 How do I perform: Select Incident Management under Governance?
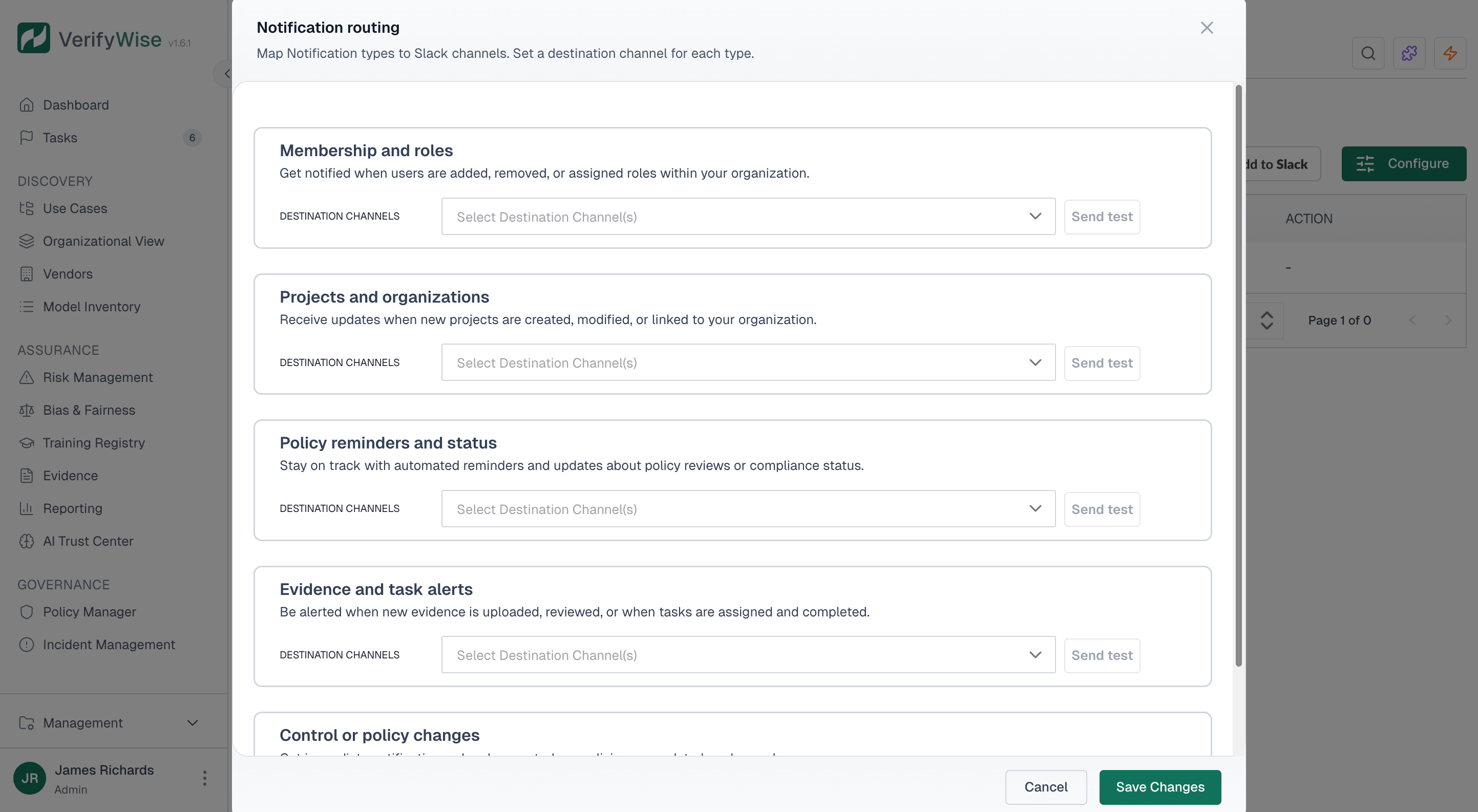(109, 644)
